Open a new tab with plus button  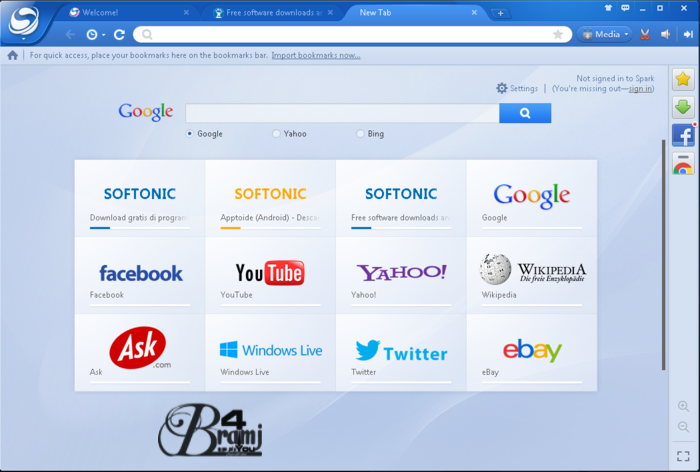[500, 13]
